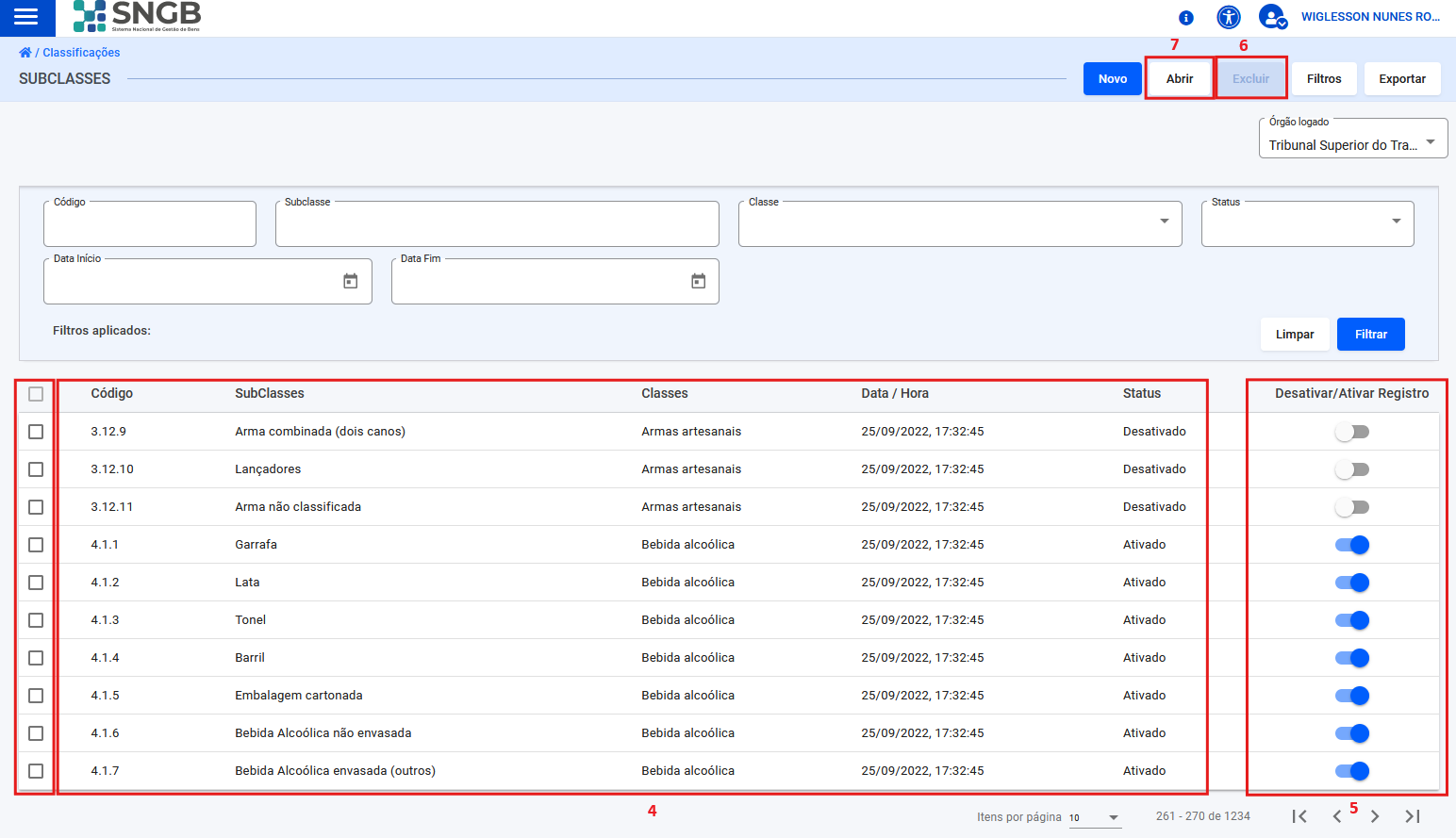Go to previous page of results
This screenshot has width=1456, height=838.
pyautogui.click(x=1337, y=816)
